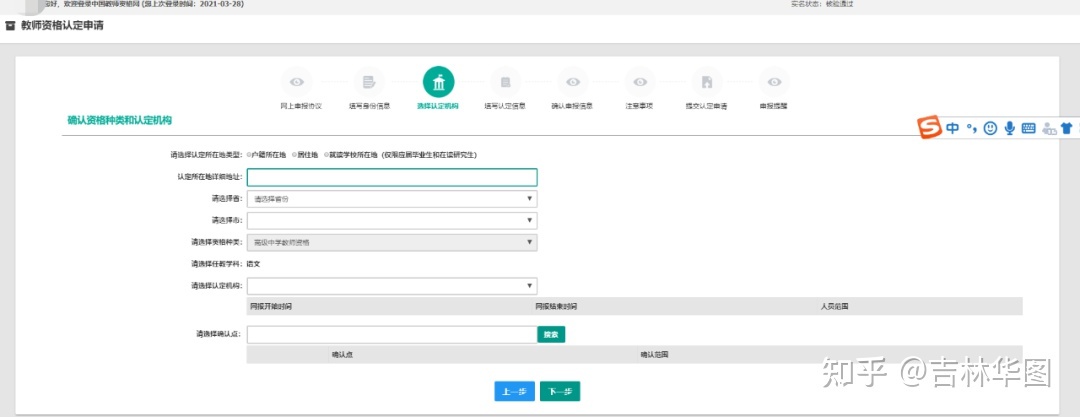Screen dimensions: 1080x417
Task: Click the 确认申报信息 step eye icon
Action: 573,82
